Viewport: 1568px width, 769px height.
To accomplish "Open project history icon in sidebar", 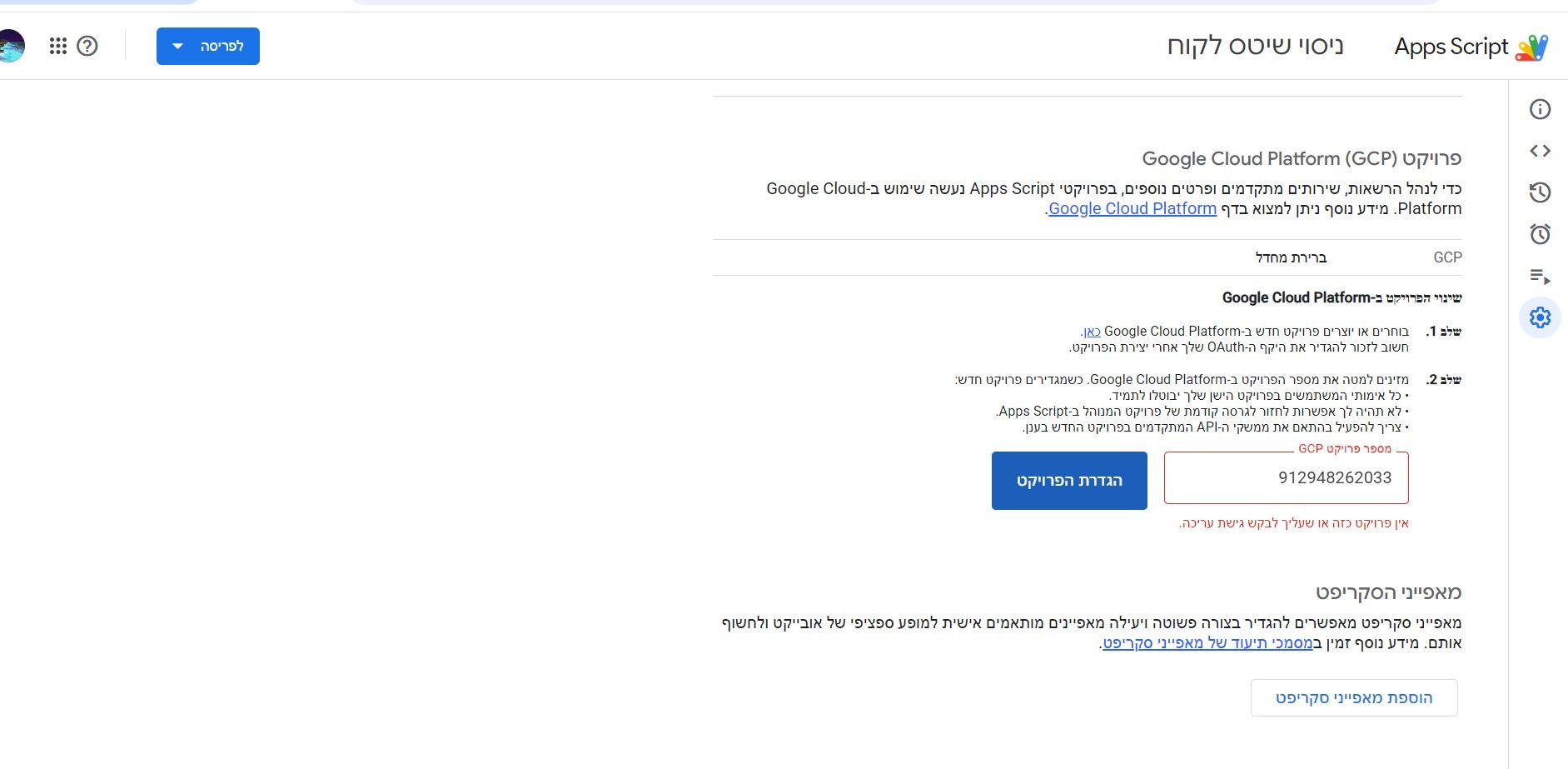I will tap(1540, 192).
